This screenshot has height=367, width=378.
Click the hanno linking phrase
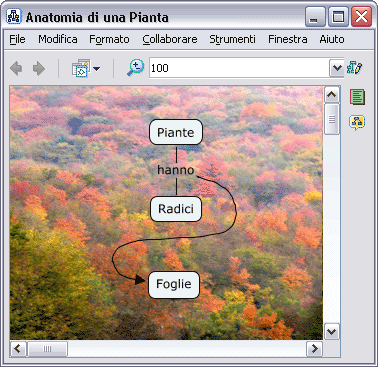click(x=176, y=170)
